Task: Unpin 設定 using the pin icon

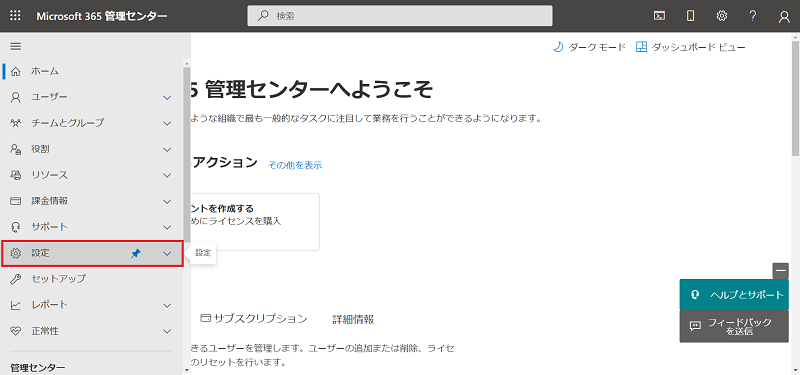Action: pos(135,254)
